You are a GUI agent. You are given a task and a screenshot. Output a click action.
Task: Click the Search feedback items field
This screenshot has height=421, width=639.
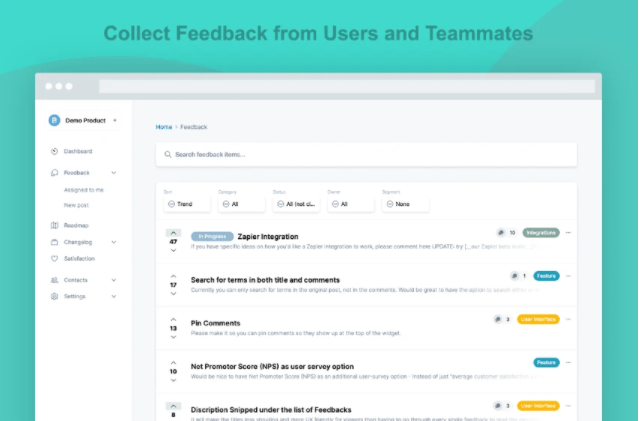tap(366, 154)
